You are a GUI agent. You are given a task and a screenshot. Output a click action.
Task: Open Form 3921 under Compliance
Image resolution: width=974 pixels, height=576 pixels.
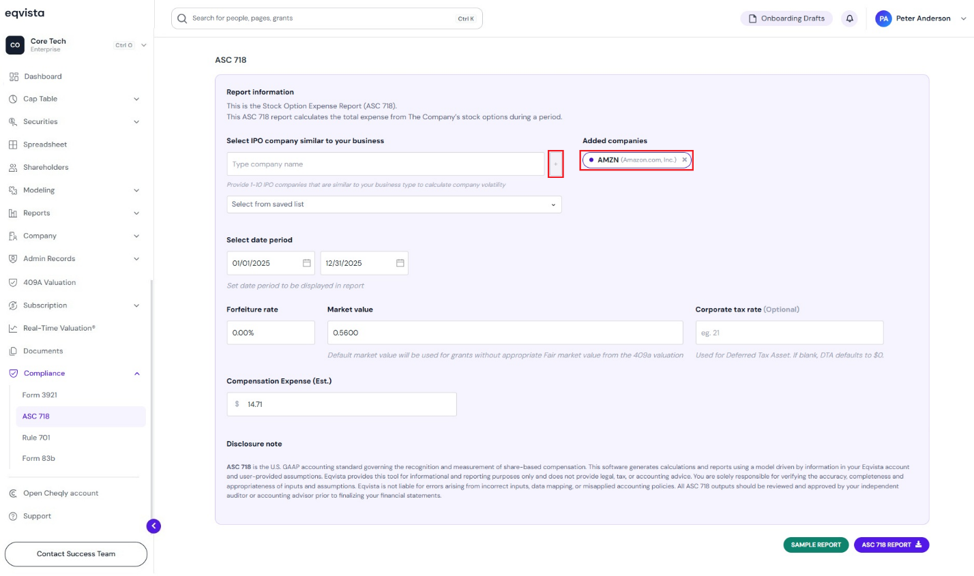40,395
